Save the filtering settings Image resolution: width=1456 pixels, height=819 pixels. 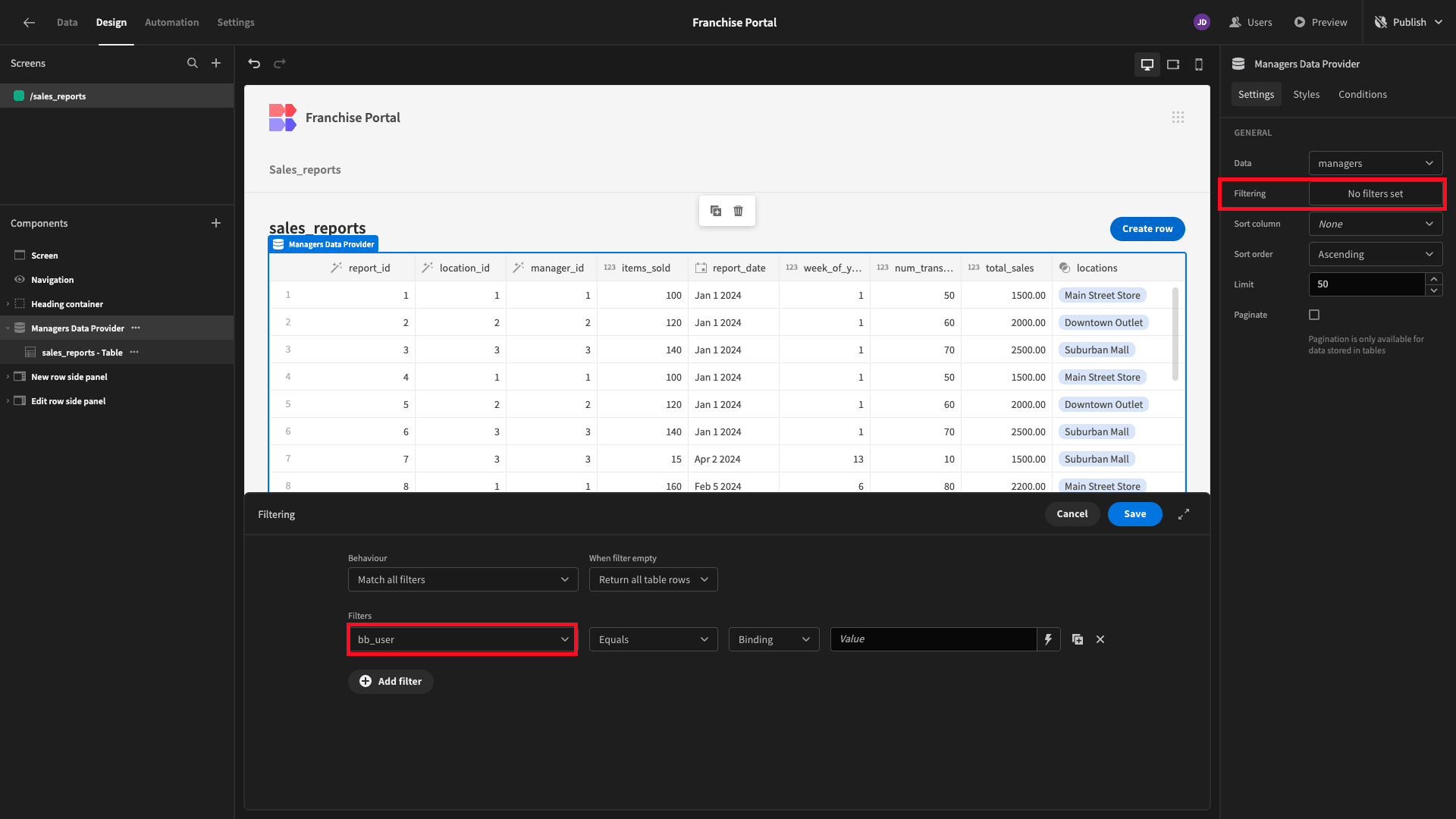tap(1135, 514)
